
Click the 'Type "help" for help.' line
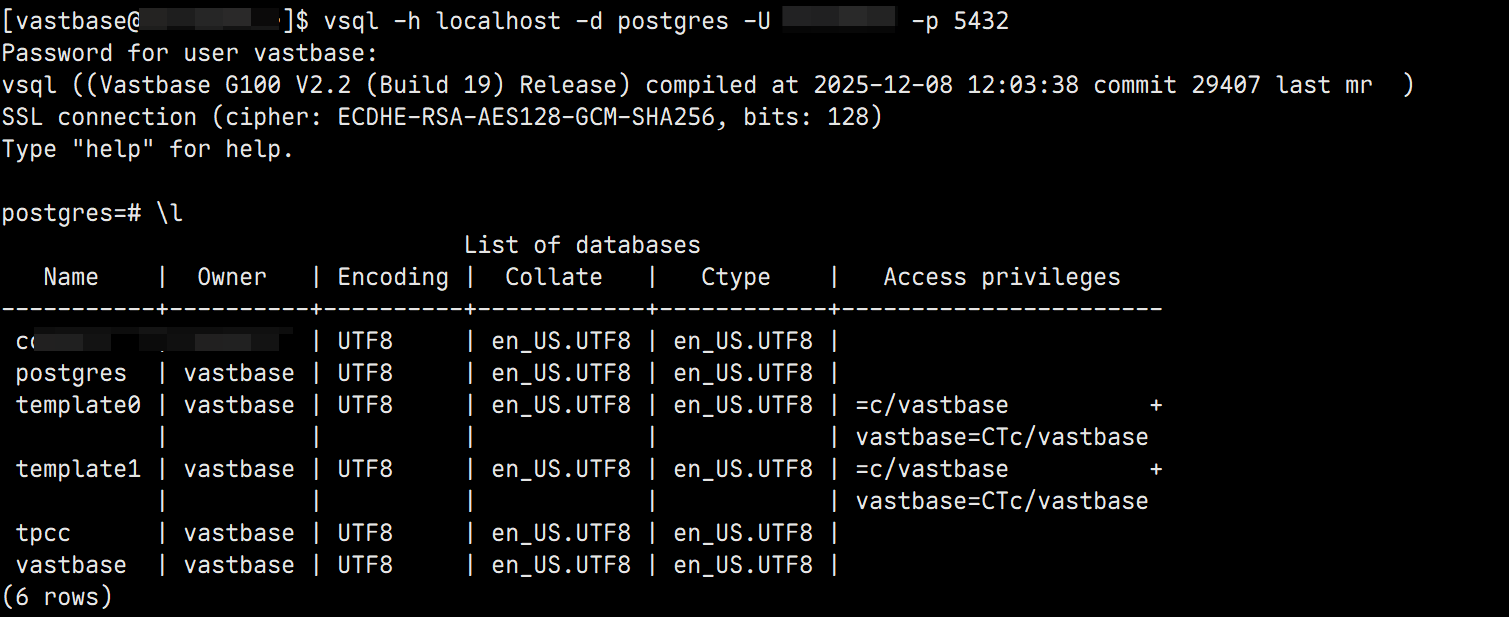click(x=148, y=149)
